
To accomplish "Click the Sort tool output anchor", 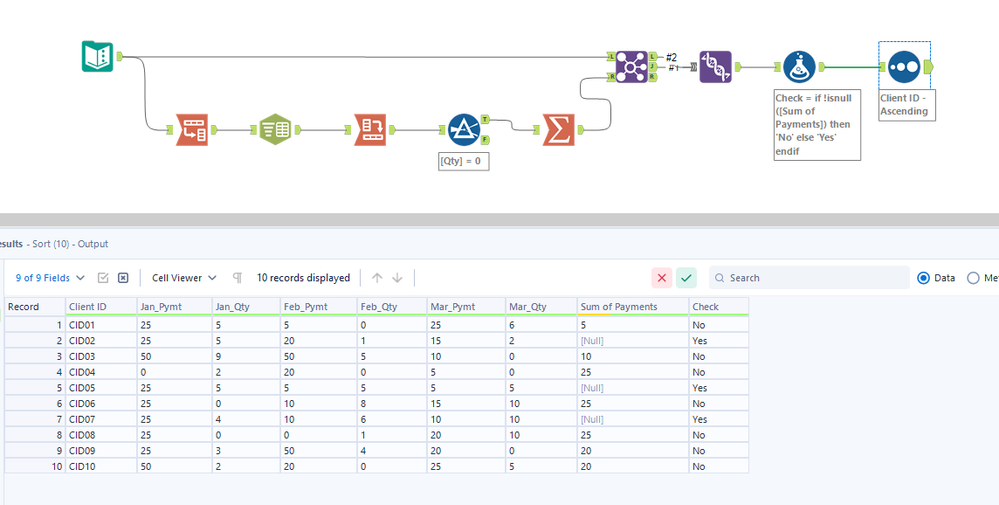I will point(928,66).
